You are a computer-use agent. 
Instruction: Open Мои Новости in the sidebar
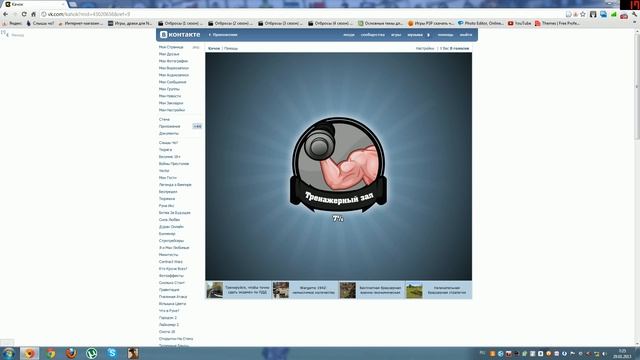pyautogui.click(x=170, y=96)
